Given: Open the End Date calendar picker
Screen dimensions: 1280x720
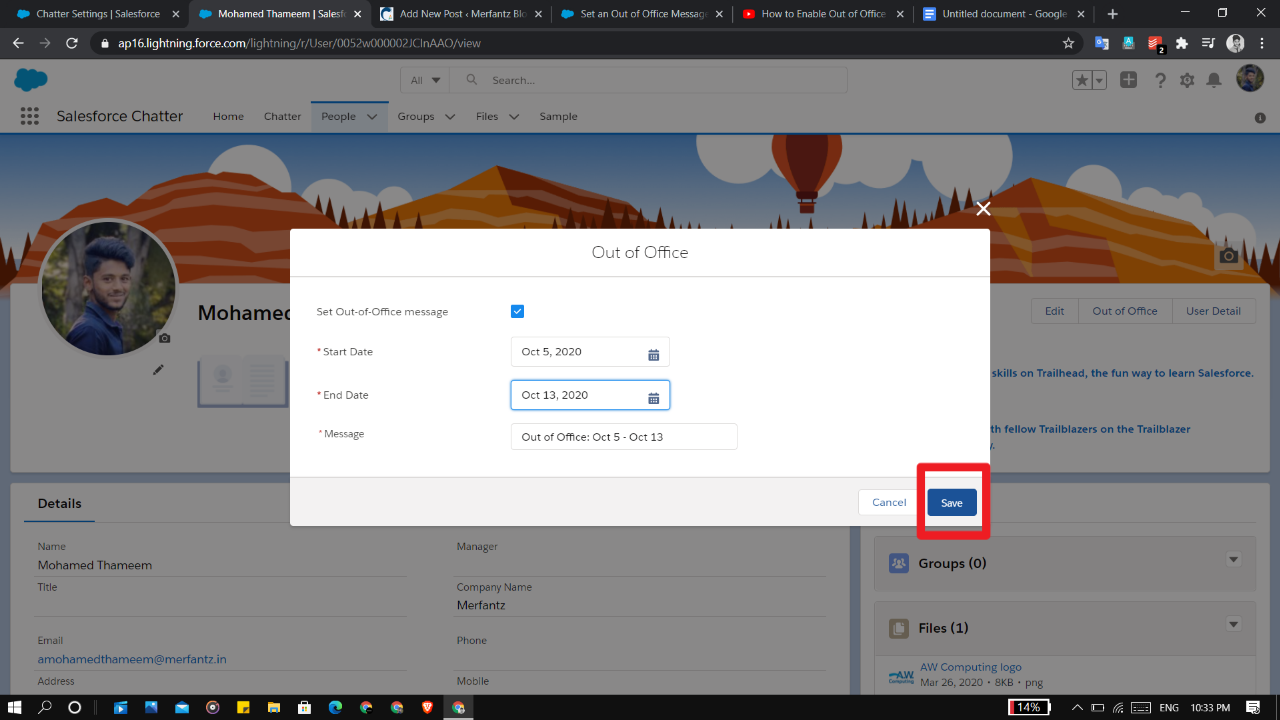Looking at the screenshot, I should pos(653,396).
